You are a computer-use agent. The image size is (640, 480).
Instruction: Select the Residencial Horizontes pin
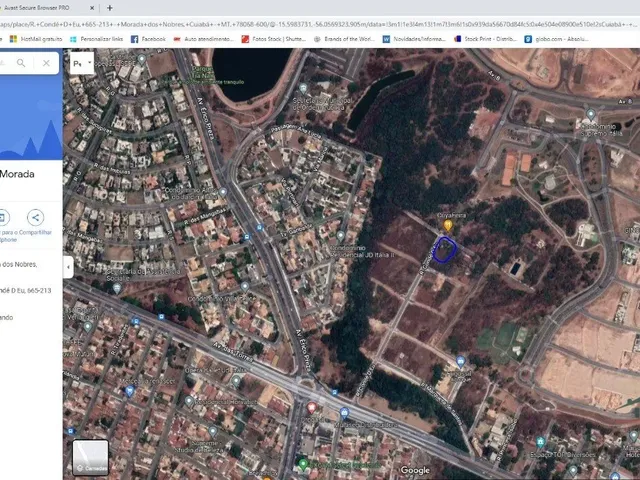click(x=189, y=401)
